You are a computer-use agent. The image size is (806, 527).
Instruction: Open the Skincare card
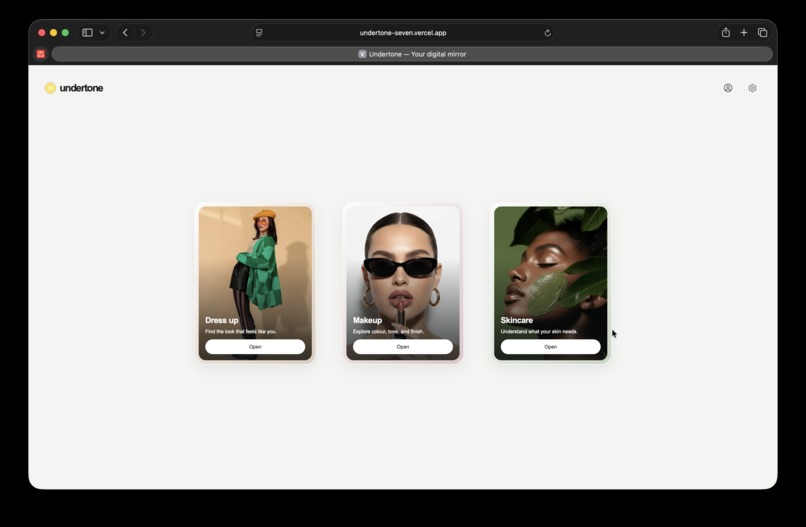click(551, 347)
